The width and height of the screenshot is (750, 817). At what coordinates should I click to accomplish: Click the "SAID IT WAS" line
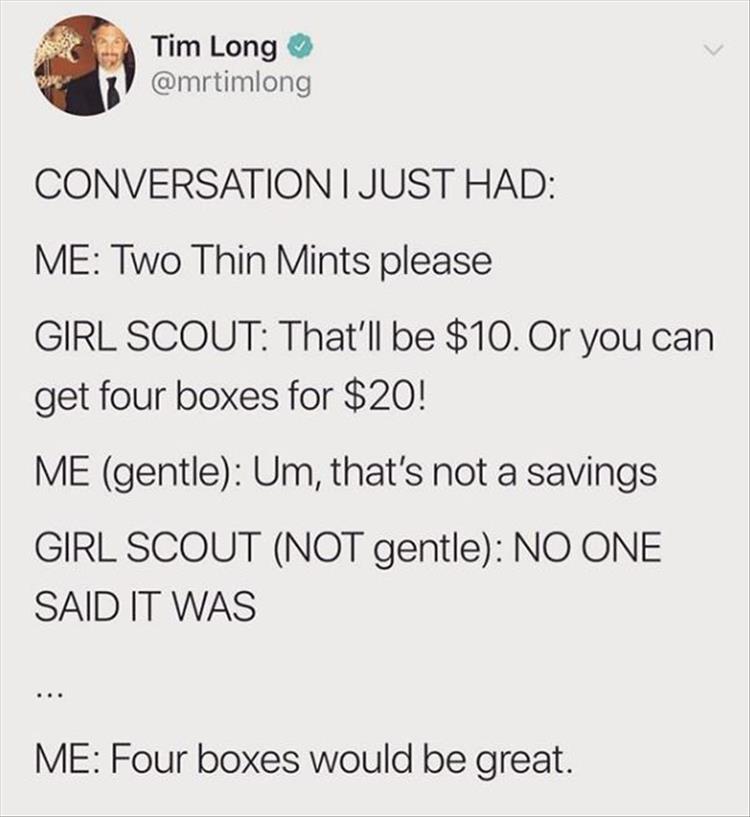145,606
